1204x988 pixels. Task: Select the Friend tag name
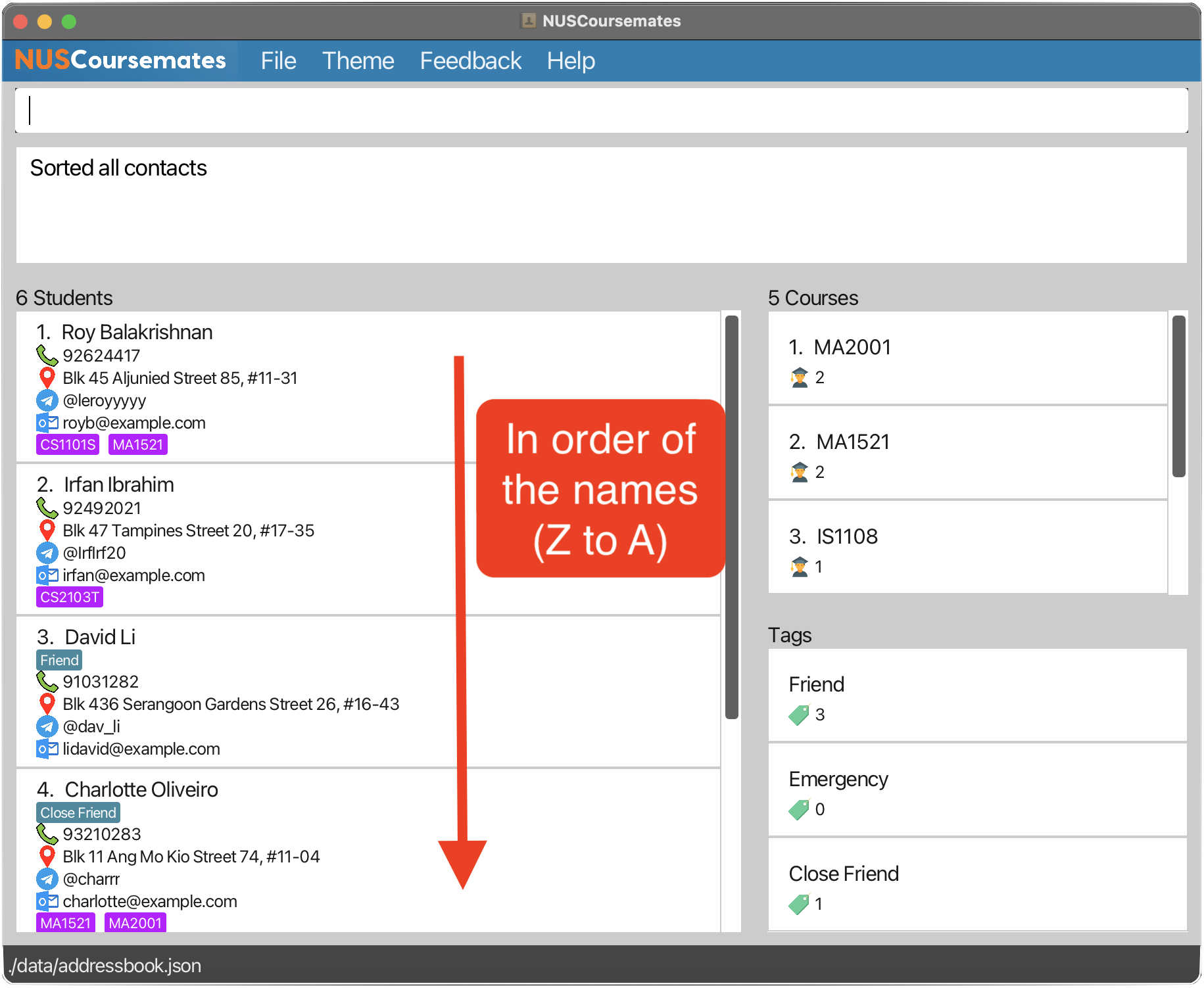point(817,684)
